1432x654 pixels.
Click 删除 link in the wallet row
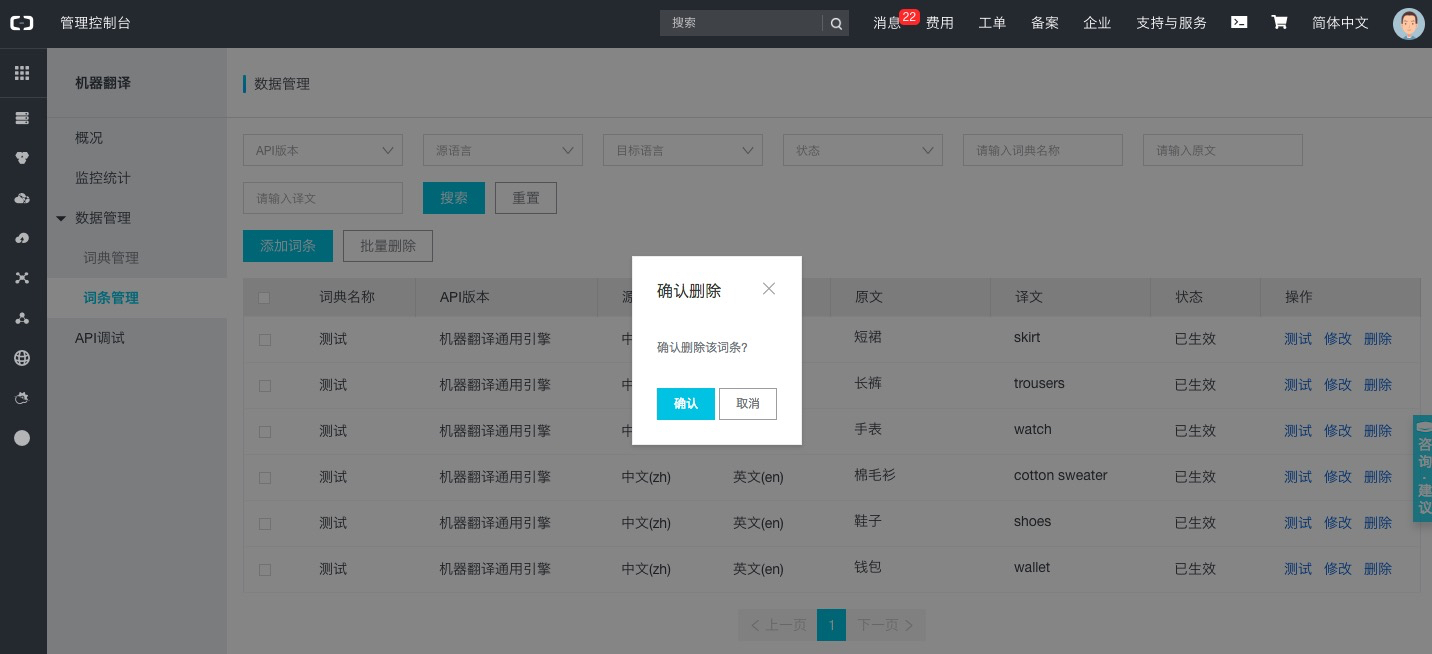click(x=1378, y=569)
